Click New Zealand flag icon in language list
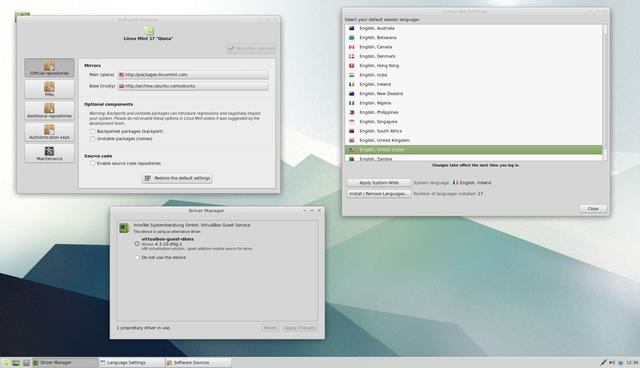 click(351, 93)
